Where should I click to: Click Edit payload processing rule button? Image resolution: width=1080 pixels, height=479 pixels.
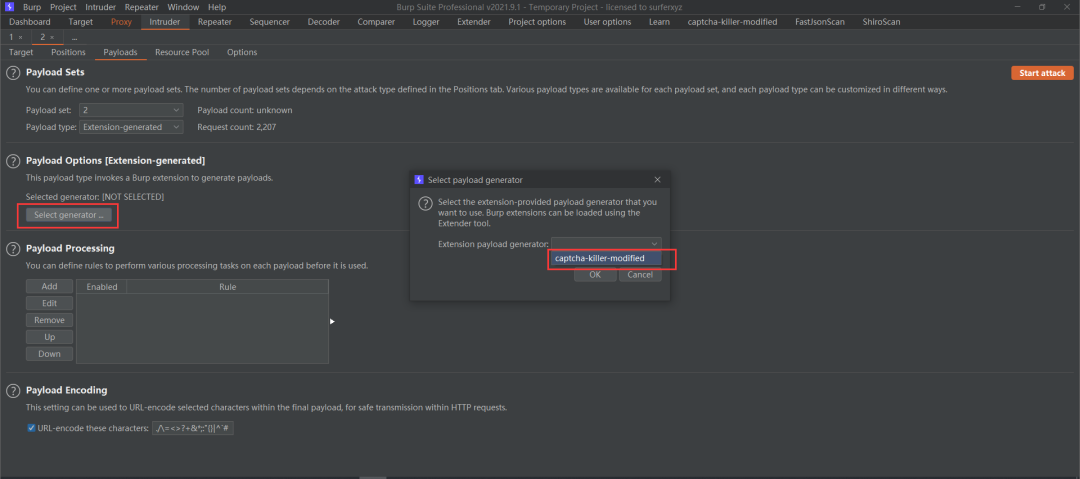[x=50, y=303]
